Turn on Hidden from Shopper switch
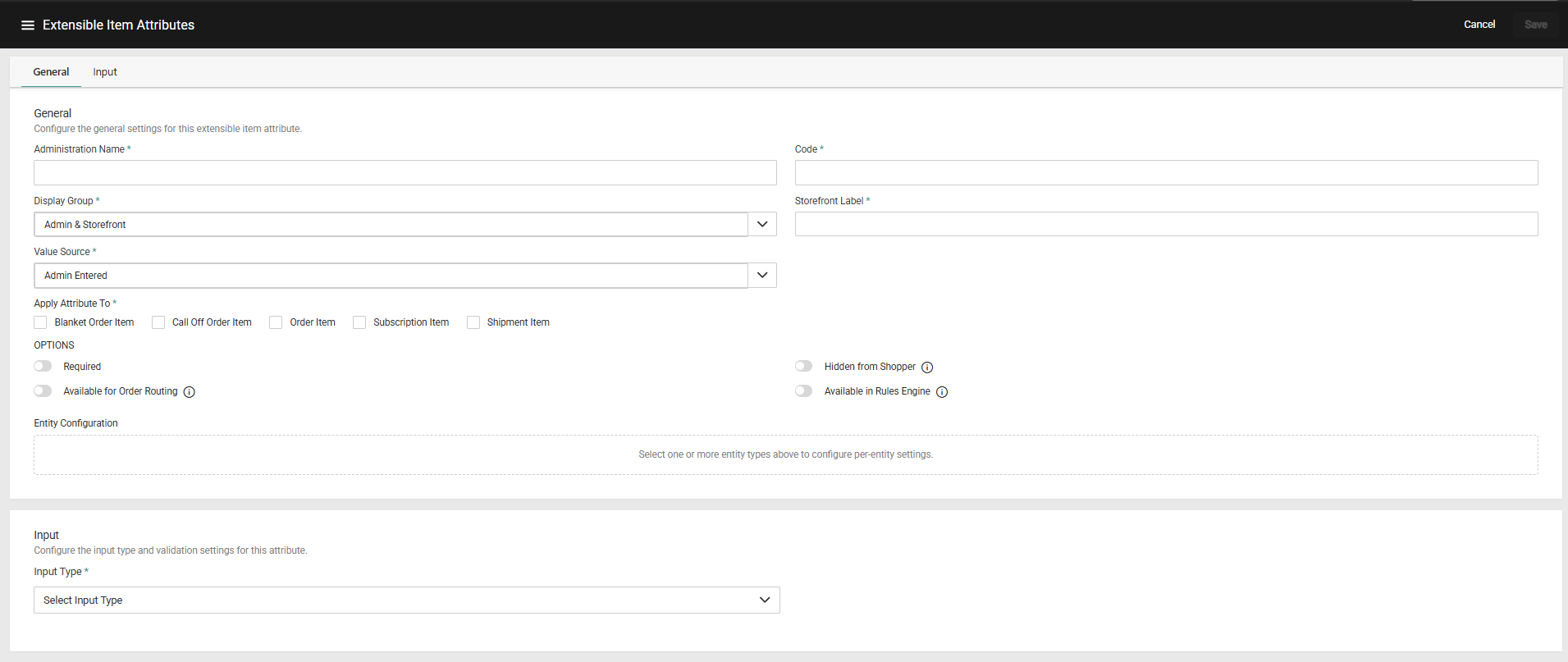This screenshot has height=662, width=1568. 804,366
